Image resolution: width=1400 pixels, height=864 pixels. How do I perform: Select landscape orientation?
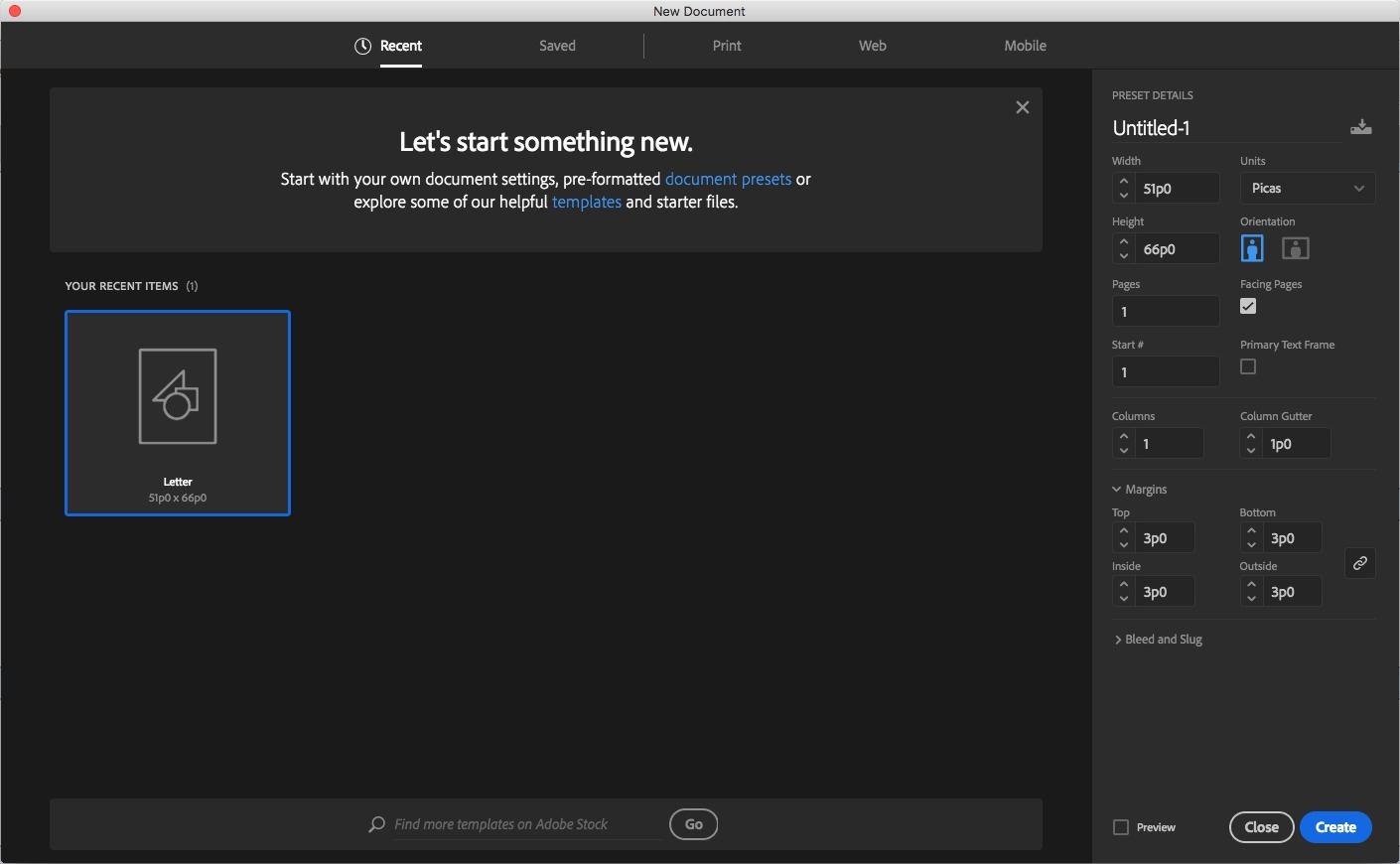tap(1296, 248)
